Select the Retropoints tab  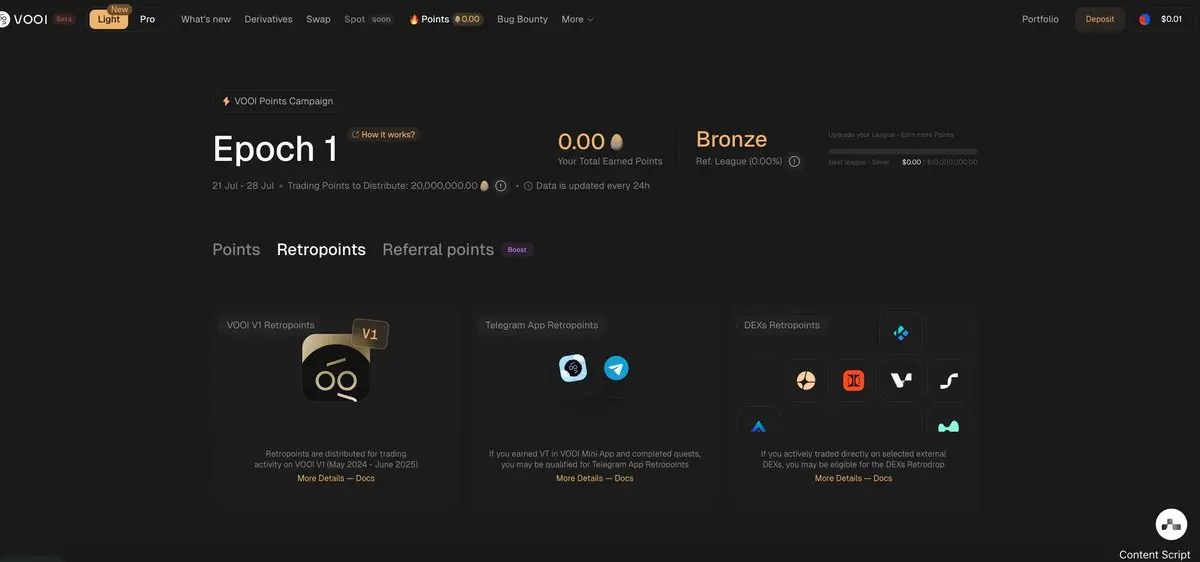pyautogui.click(x=321, y=250)
